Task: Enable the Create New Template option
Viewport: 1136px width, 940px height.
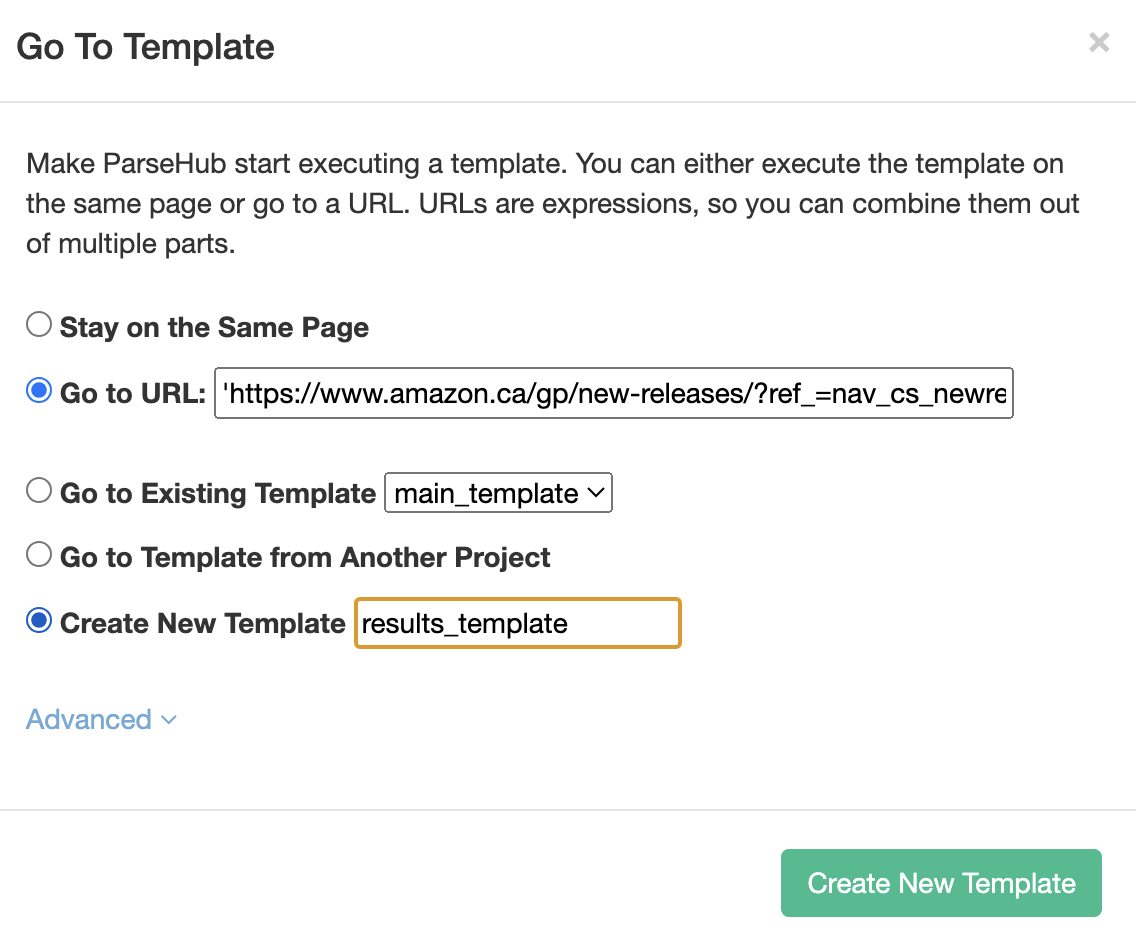Action: pyautogui.click(x=38, y=620)
